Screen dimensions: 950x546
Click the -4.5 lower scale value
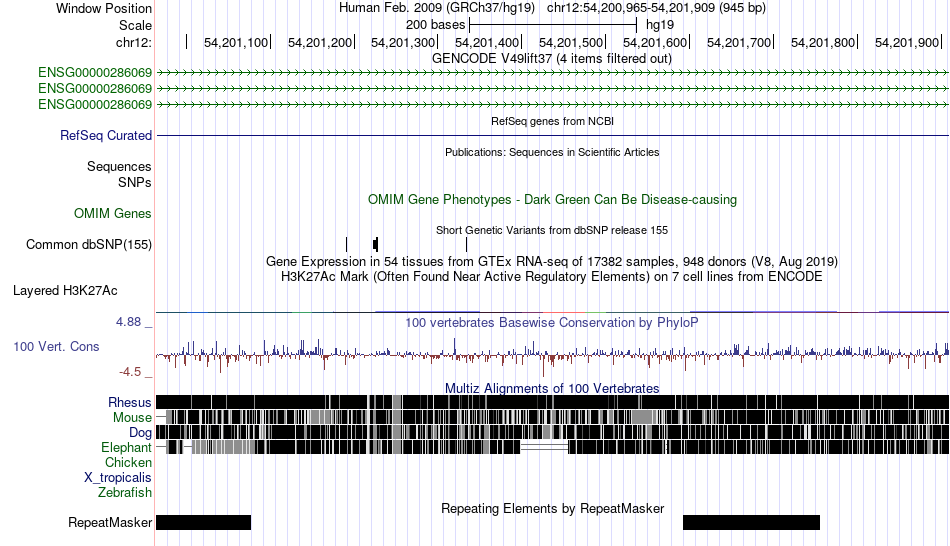click(130, 372)
